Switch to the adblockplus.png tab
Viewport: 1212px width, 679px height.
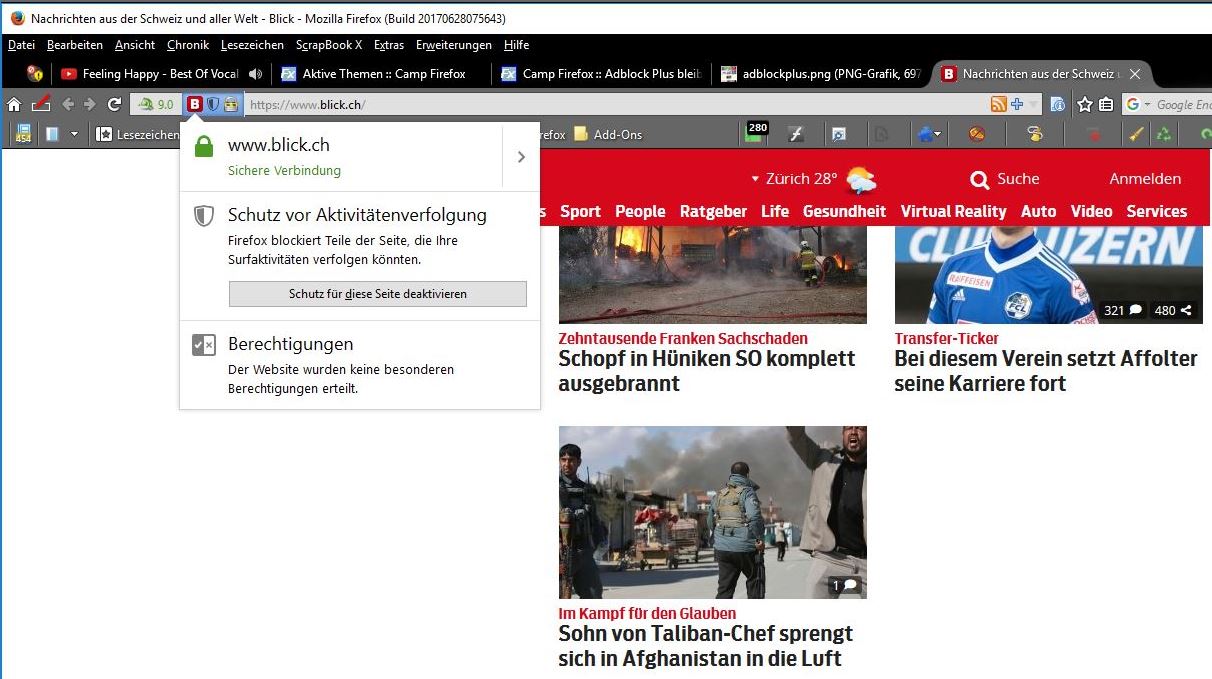820,74
